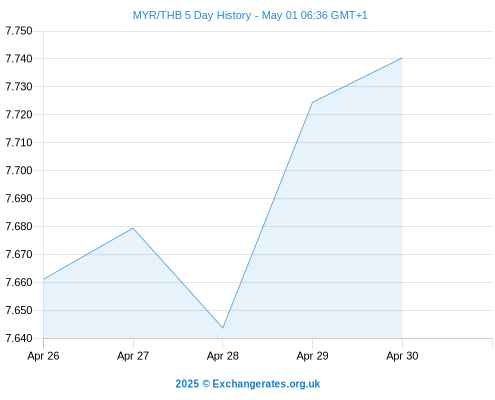Image resolution: width=495 pixels, height=400 pixels.
Task: Click the 7.700 y-axis label
Action: pos(19,171)
